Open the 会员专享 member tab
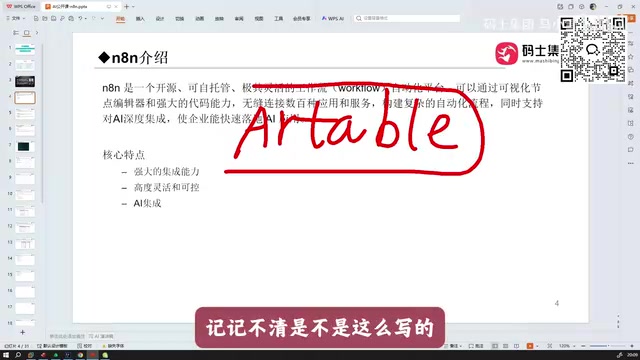 [x=302, y=19]
